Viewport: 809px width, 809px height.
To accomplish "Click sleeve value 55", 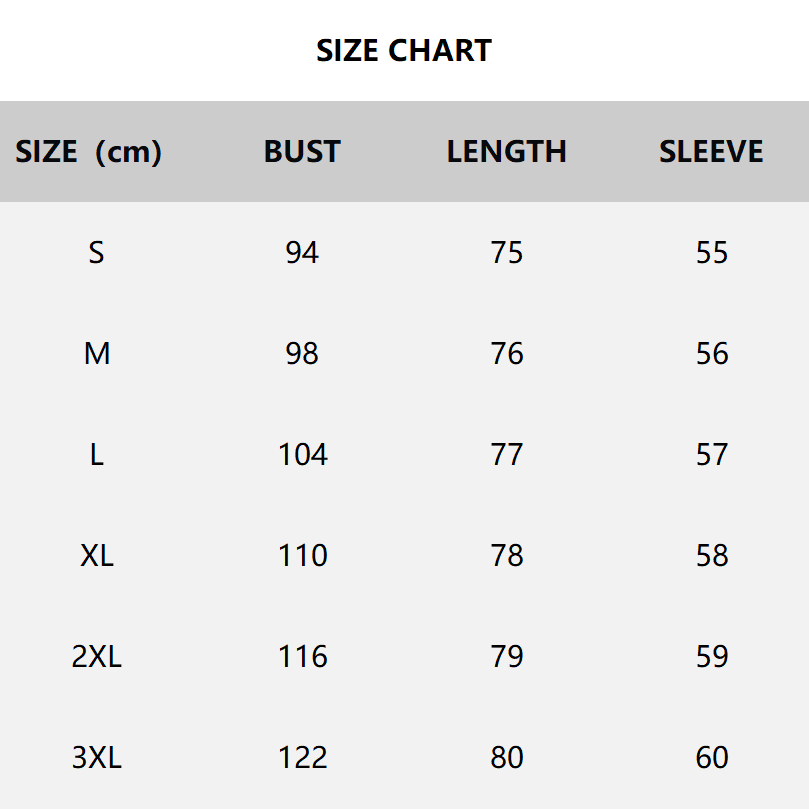I will [x=712, y=253].
